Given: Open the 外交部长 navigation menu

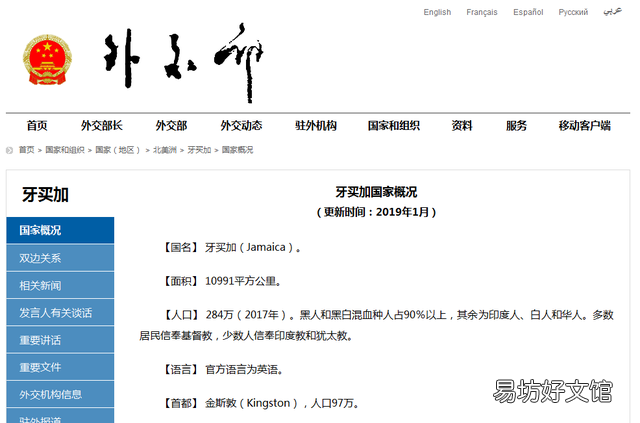Looking at the screenshot, I should [x=102, y=126].
